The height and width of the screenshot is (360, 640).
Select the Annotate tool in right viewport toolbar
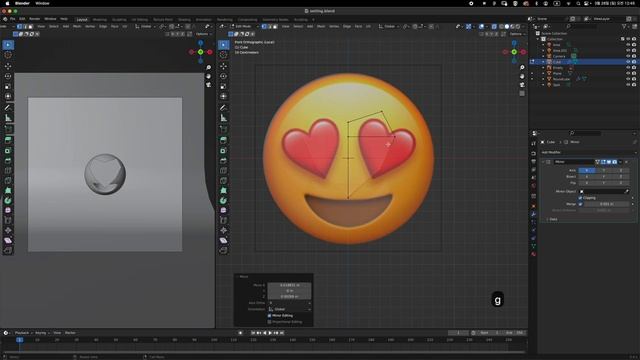point(223,107)
